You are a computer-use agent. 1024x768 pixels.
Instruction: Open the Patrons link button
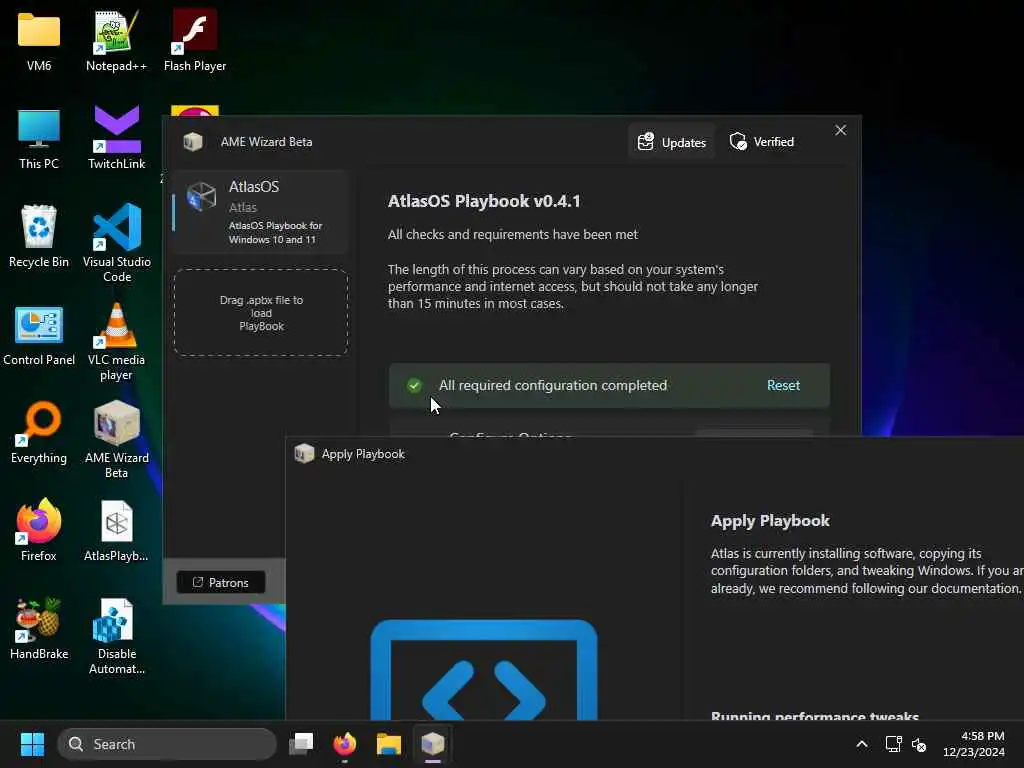(221, 583)
